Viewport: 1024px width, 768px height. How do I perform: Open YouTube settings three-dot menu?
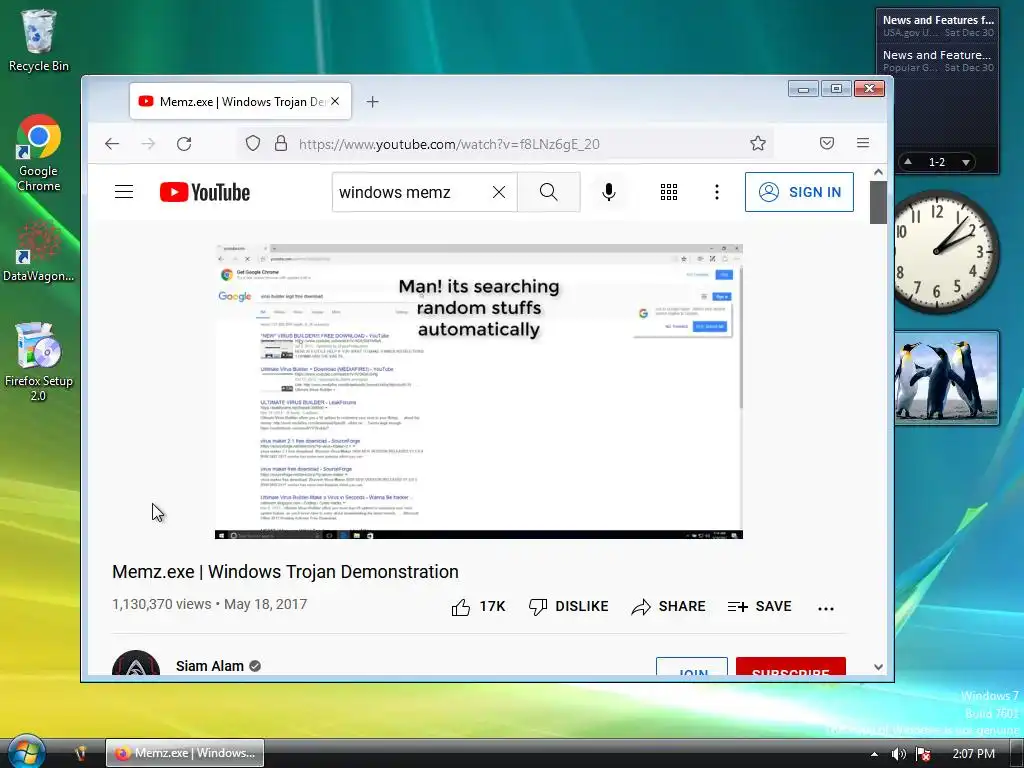[717, 192]
